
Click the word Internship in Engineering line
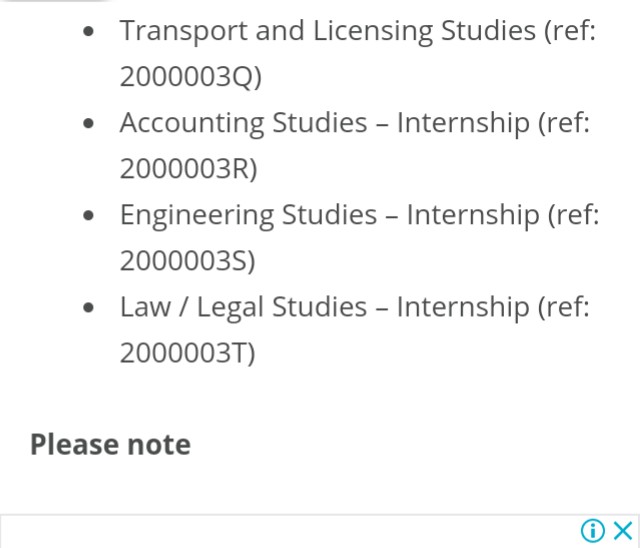(472, 215)
